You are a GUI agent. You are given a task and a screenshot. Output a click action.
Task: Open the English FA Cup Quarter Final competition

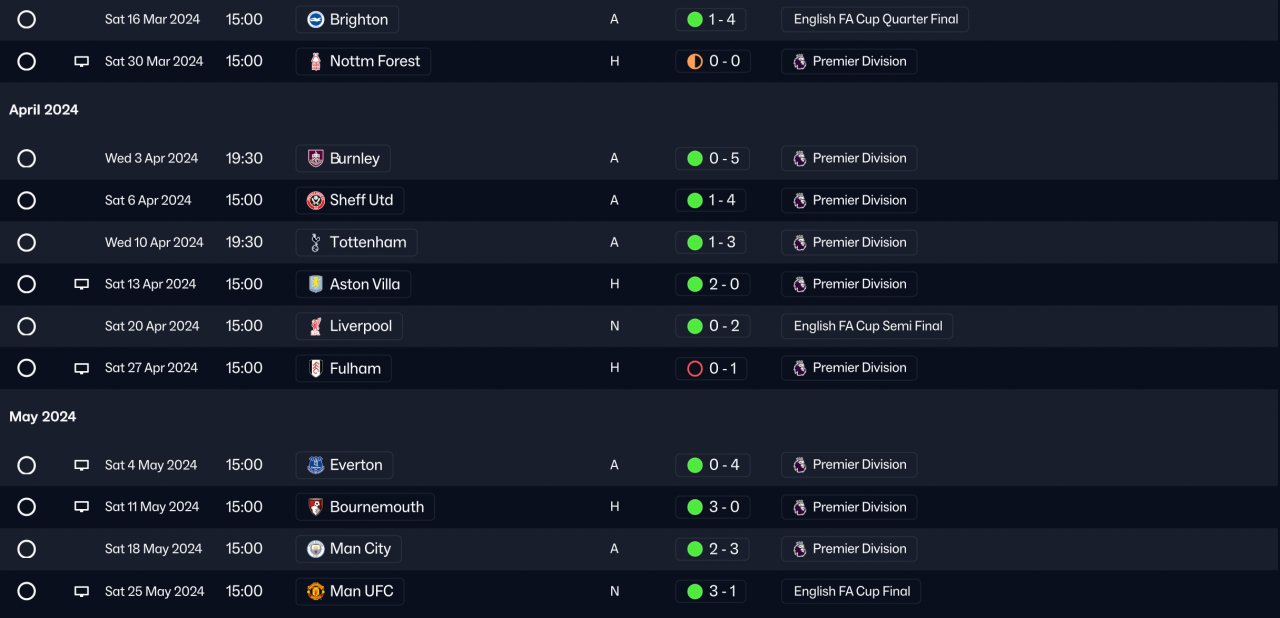click(875, 19)
